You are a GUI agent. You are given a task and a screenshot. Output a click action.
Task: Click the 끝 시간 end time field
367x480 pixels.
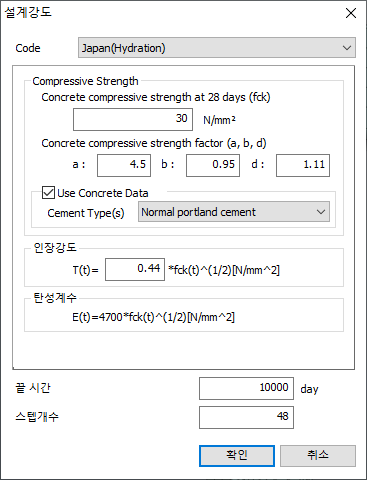pyautogui.click(x=246, y=388)
